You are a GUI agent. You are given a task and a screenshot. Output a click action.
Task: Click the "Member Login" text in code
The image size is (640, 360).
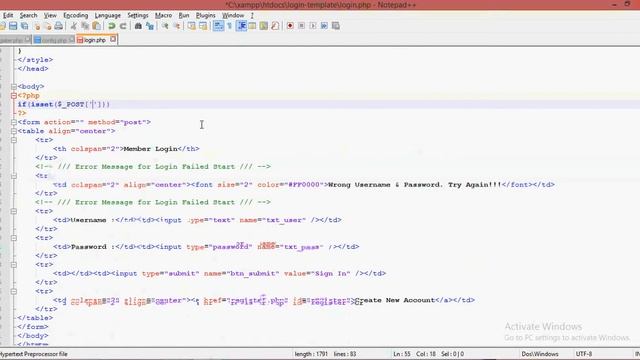[151, 149]
